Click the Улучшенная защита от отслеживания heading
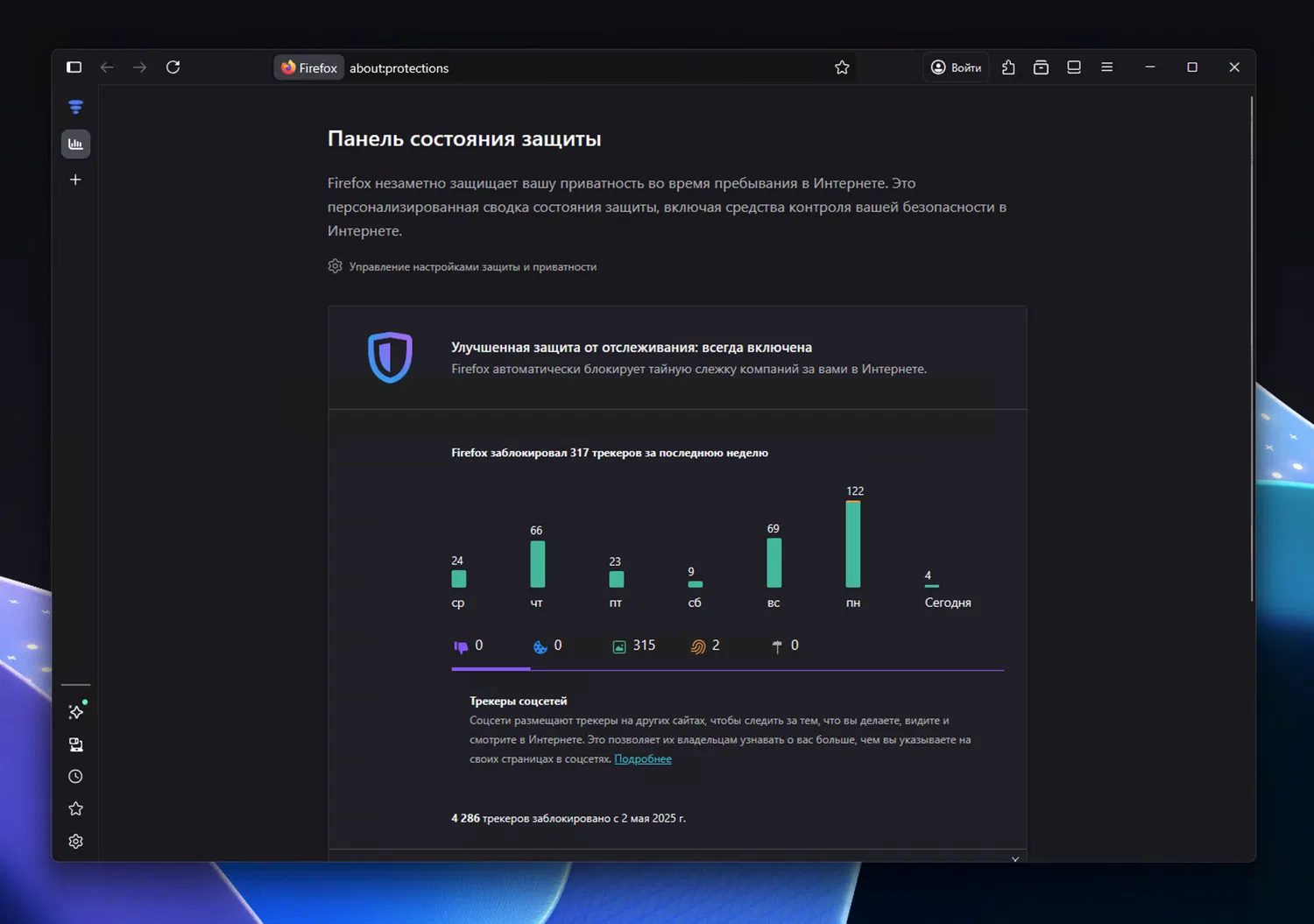The height and width of the screenshot is (924, 1314). [x=632, y=348]
